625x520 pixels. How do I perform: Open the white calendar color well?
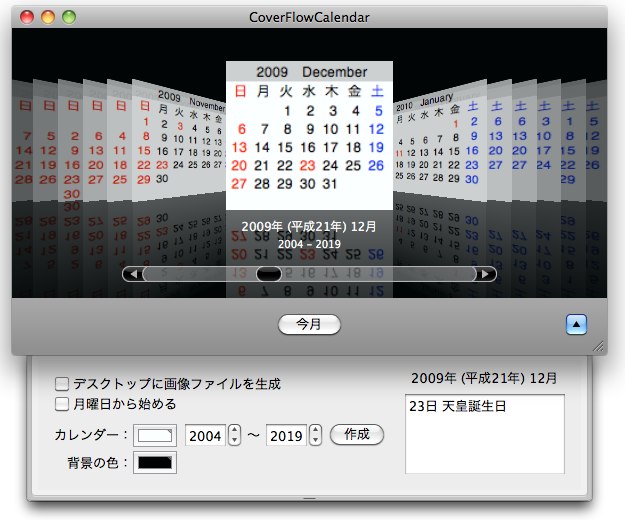tap(155, 435)
